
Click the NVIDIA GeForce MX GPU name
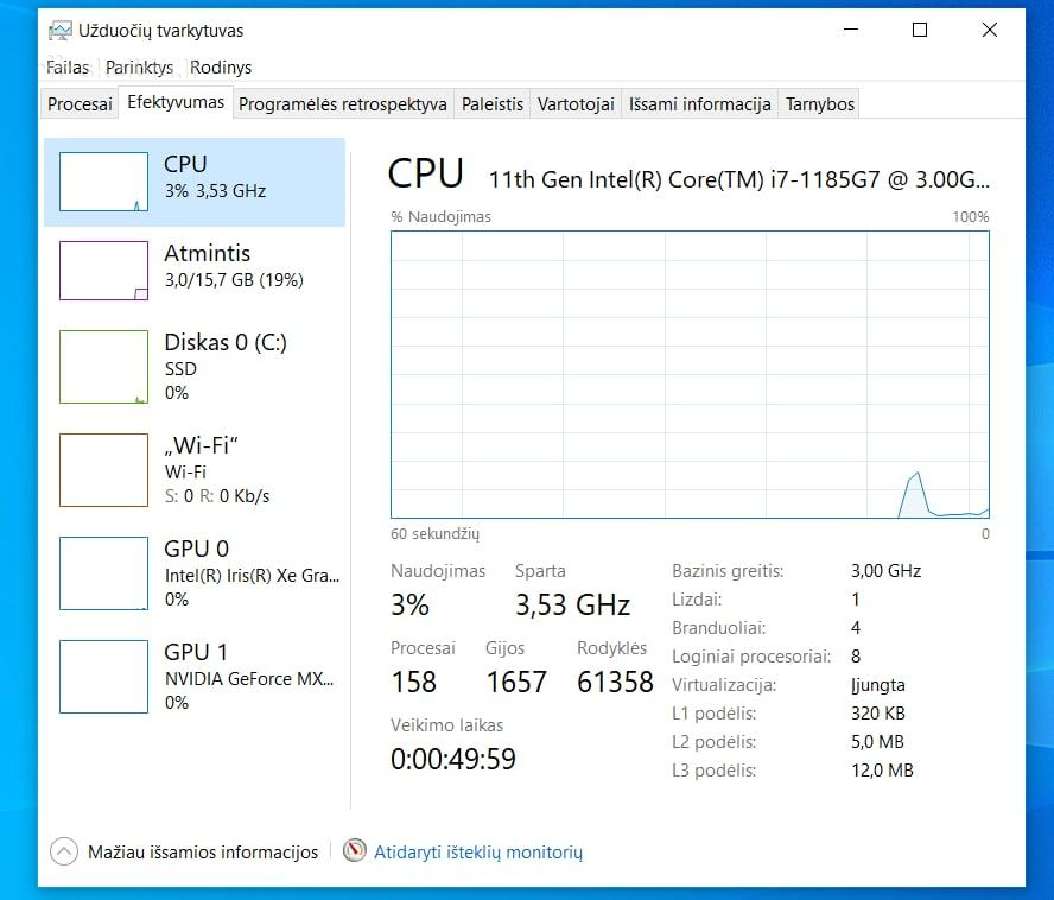249,679
